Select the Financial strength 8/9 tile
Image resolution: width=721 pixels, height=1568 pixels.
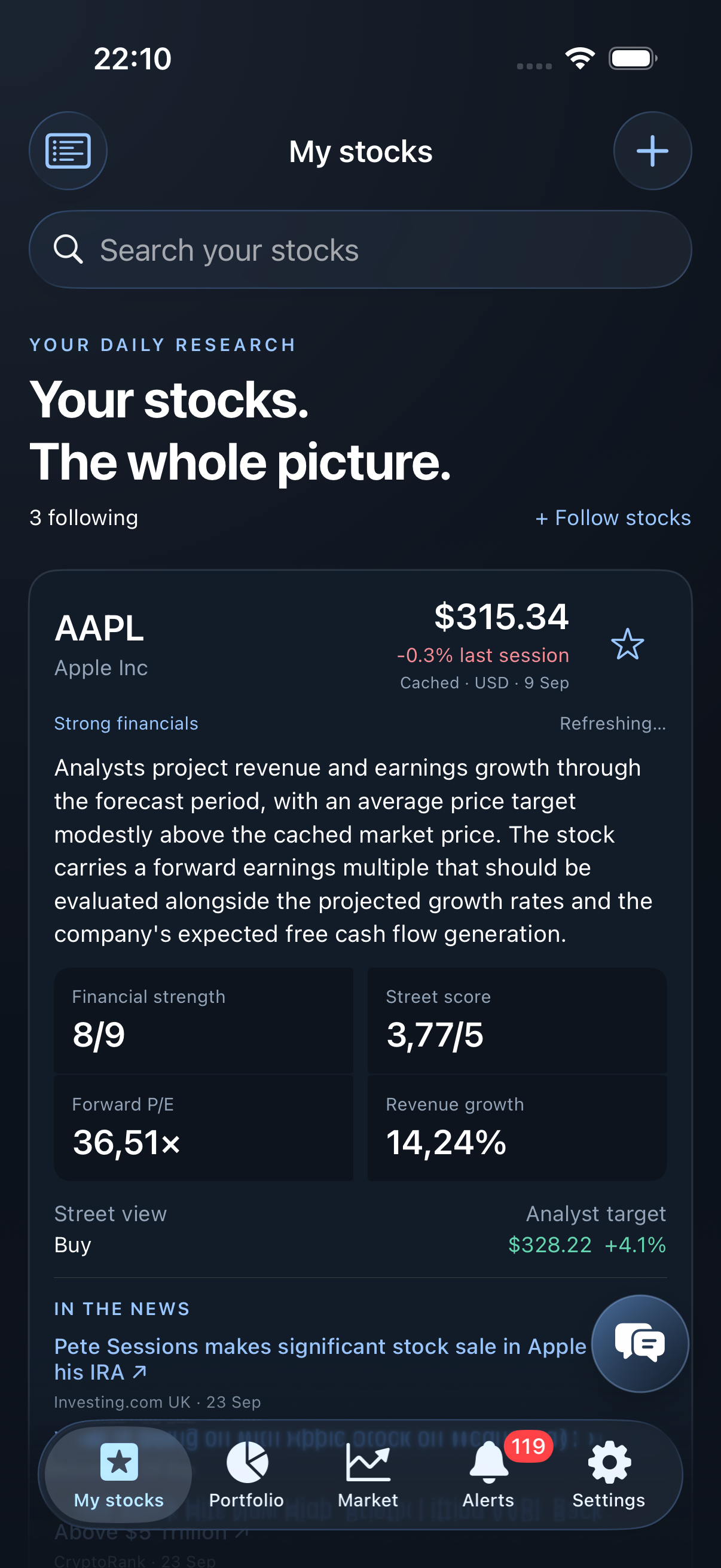tap(204, 1020)
